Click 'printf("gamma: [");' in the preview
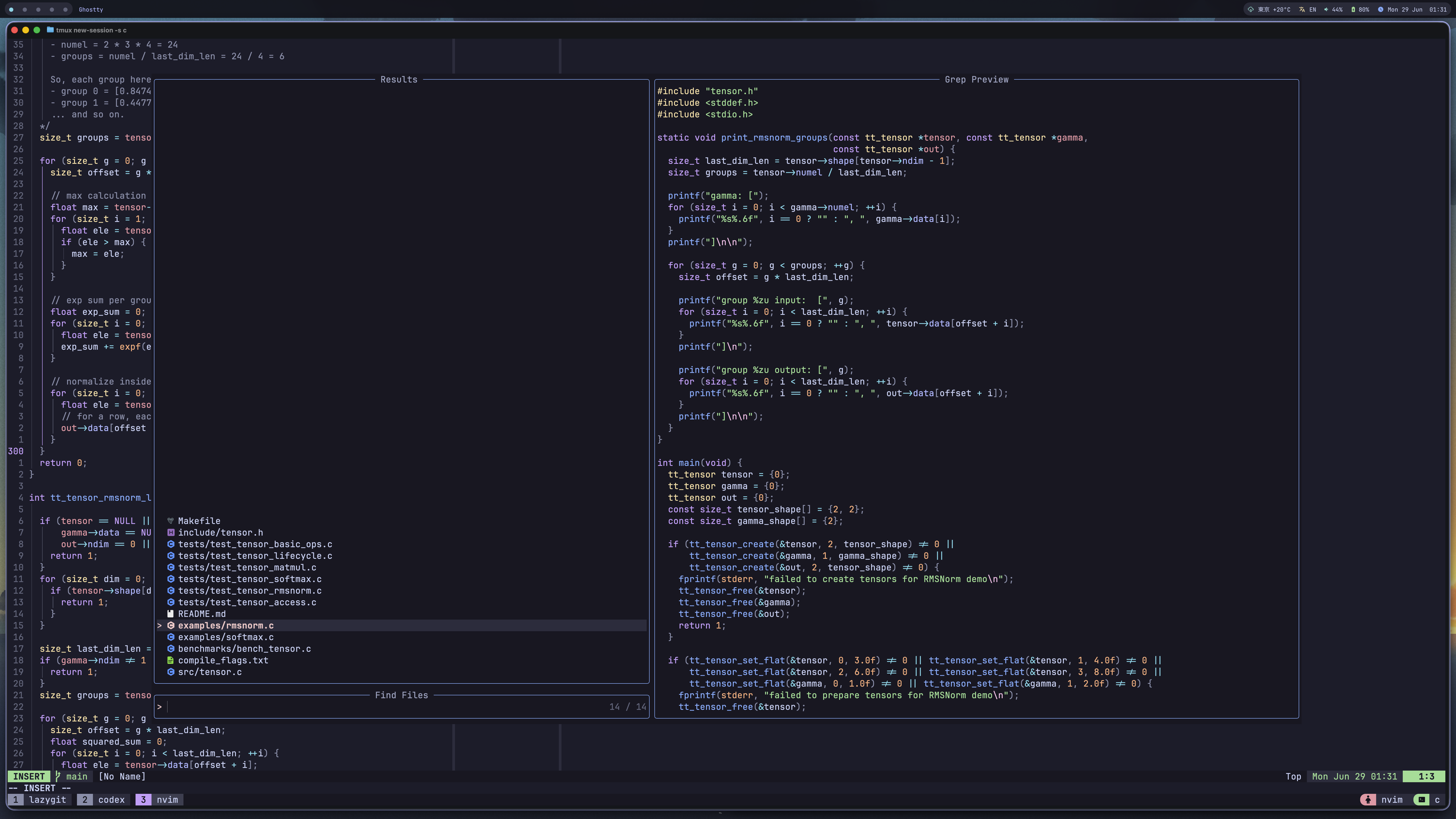This screenshot has width=1456, height=819. [x=718, y=196]
